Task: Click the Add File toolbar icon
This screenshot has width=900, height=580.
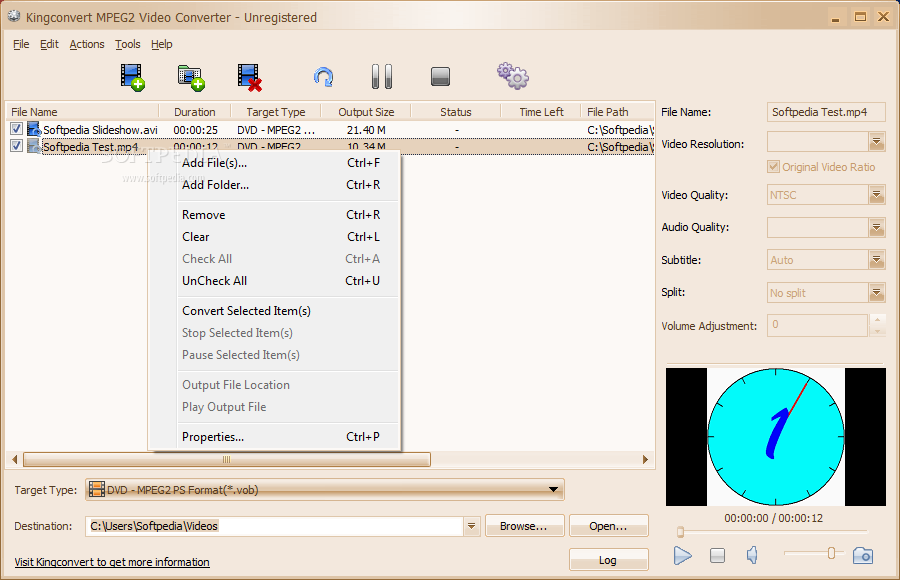Action: click(132, 77)
